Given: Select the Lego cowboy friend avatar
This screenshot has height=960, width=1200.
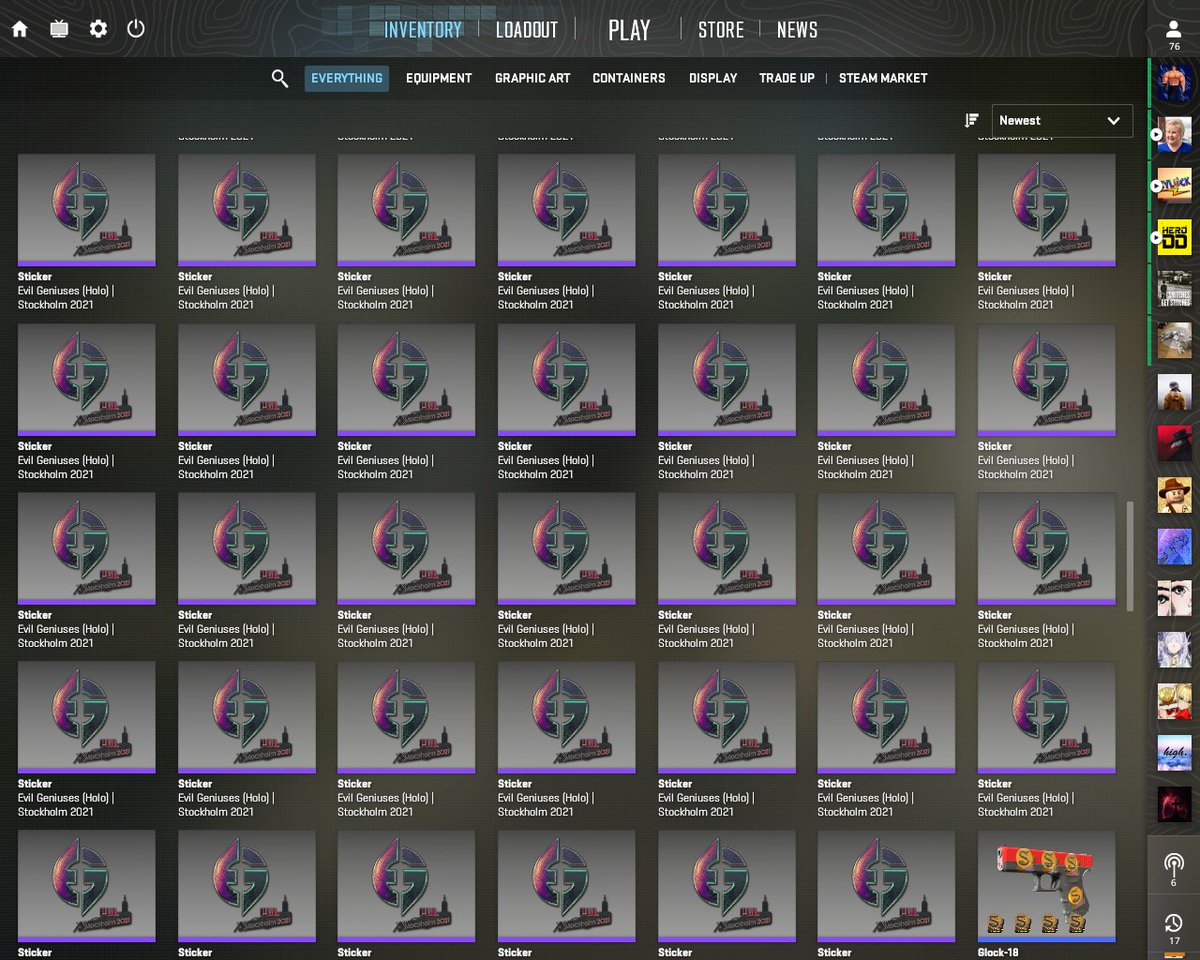Looking at the screenshot, I should point(1174,495).
